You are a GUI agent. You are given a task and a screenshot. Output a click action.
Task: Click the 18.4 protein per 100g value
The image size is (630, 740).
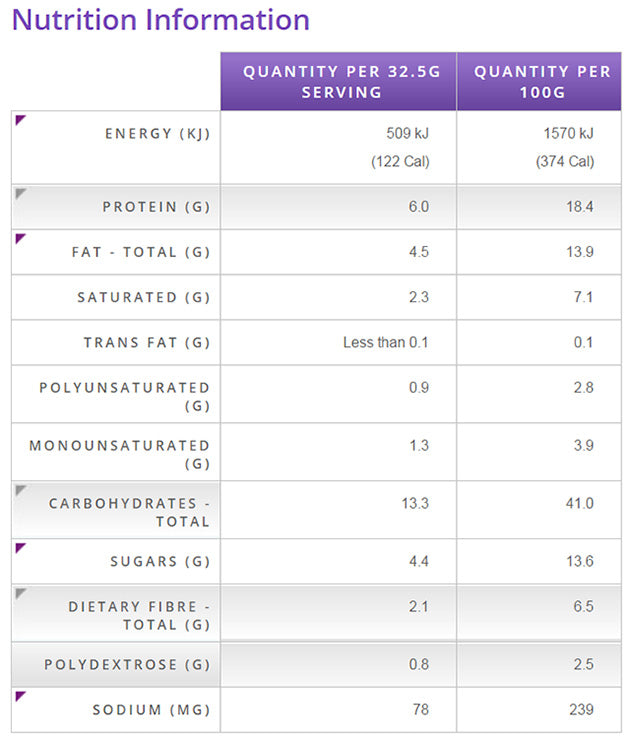(579, 207)
